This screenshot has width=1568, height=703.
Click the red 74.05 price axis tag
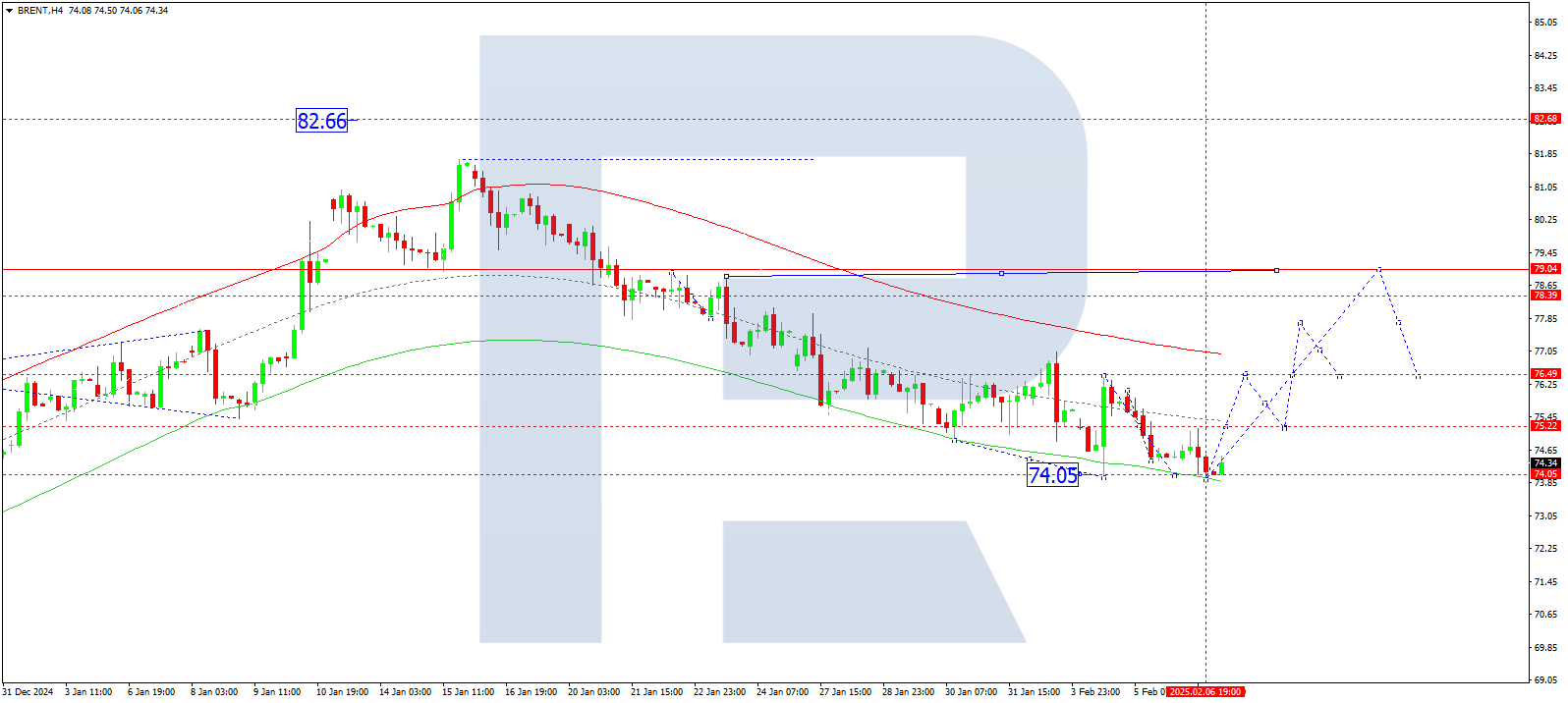(1545, 474)
